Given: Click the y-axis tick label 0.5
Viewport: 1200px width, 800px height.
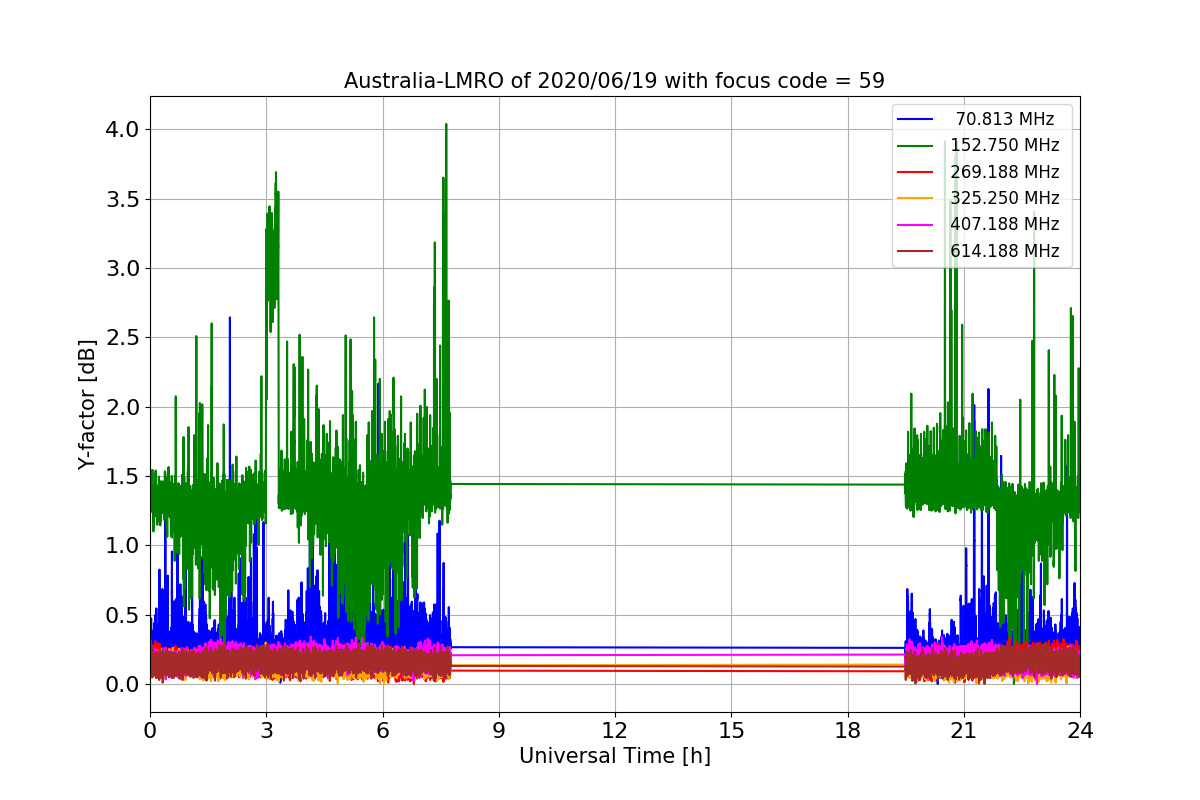Looking at the screenshot, I should pos(121,616).
